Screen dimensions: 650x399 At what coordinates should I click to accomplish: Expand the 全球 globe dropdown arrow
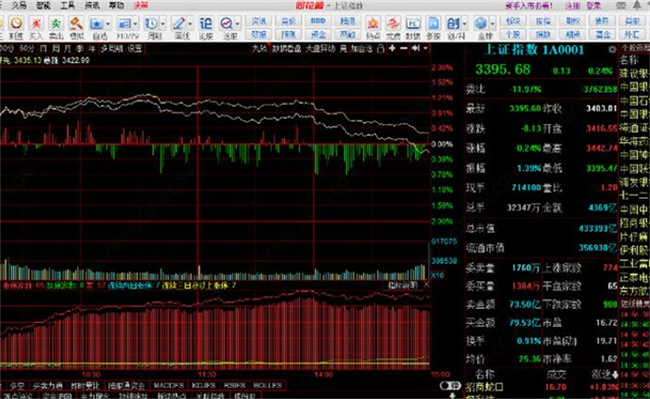[x=492, y=24]
